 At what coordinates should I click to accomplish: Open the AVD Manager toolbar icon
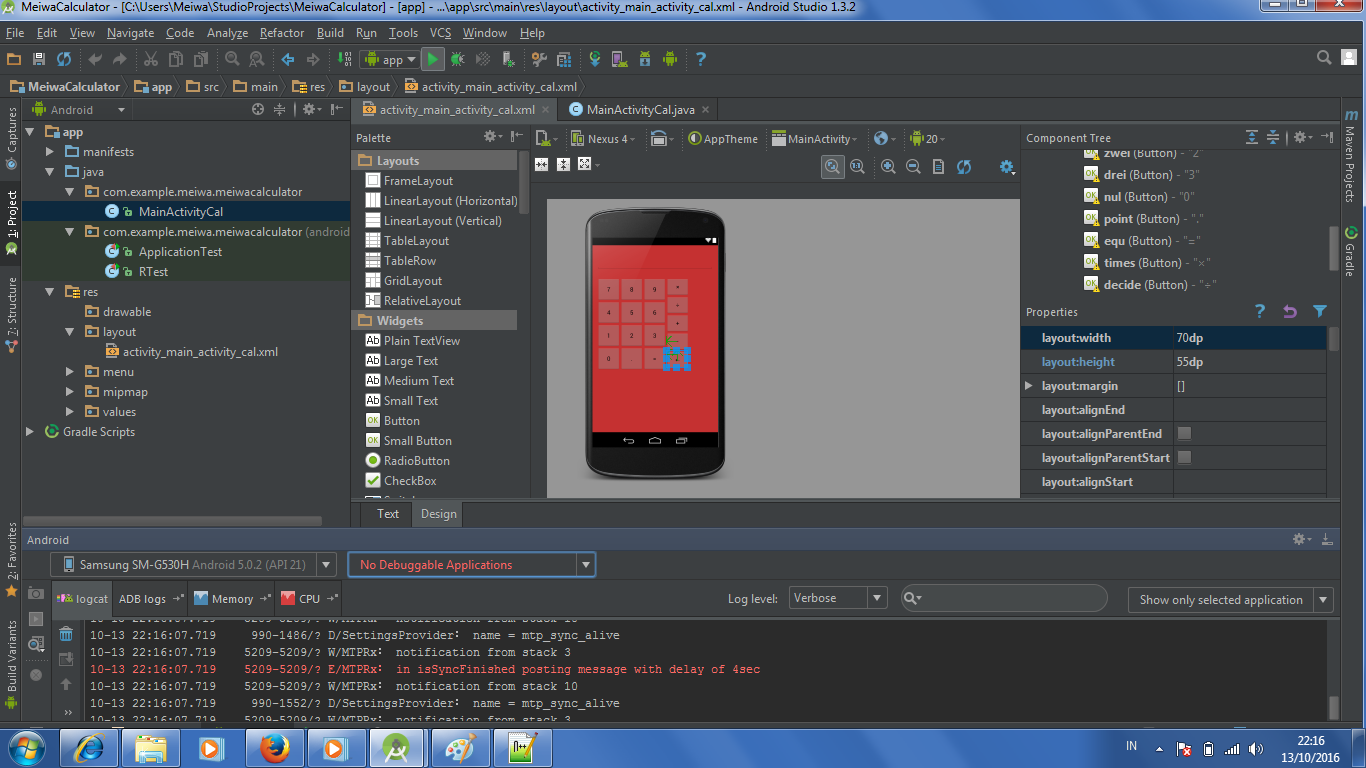coord(620,59)
